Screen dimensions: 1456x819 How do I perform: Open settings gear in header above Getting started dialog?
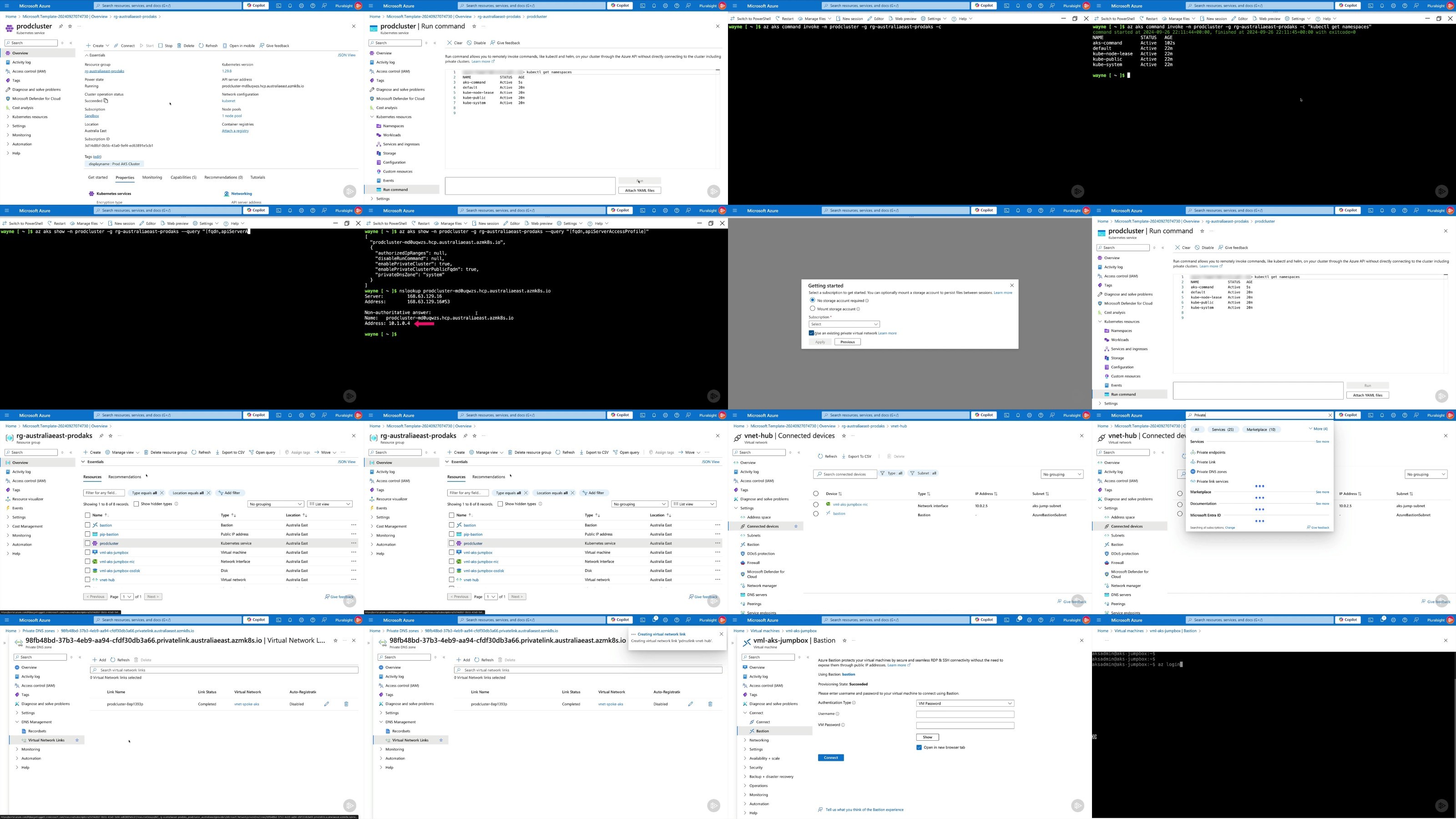1029,211
